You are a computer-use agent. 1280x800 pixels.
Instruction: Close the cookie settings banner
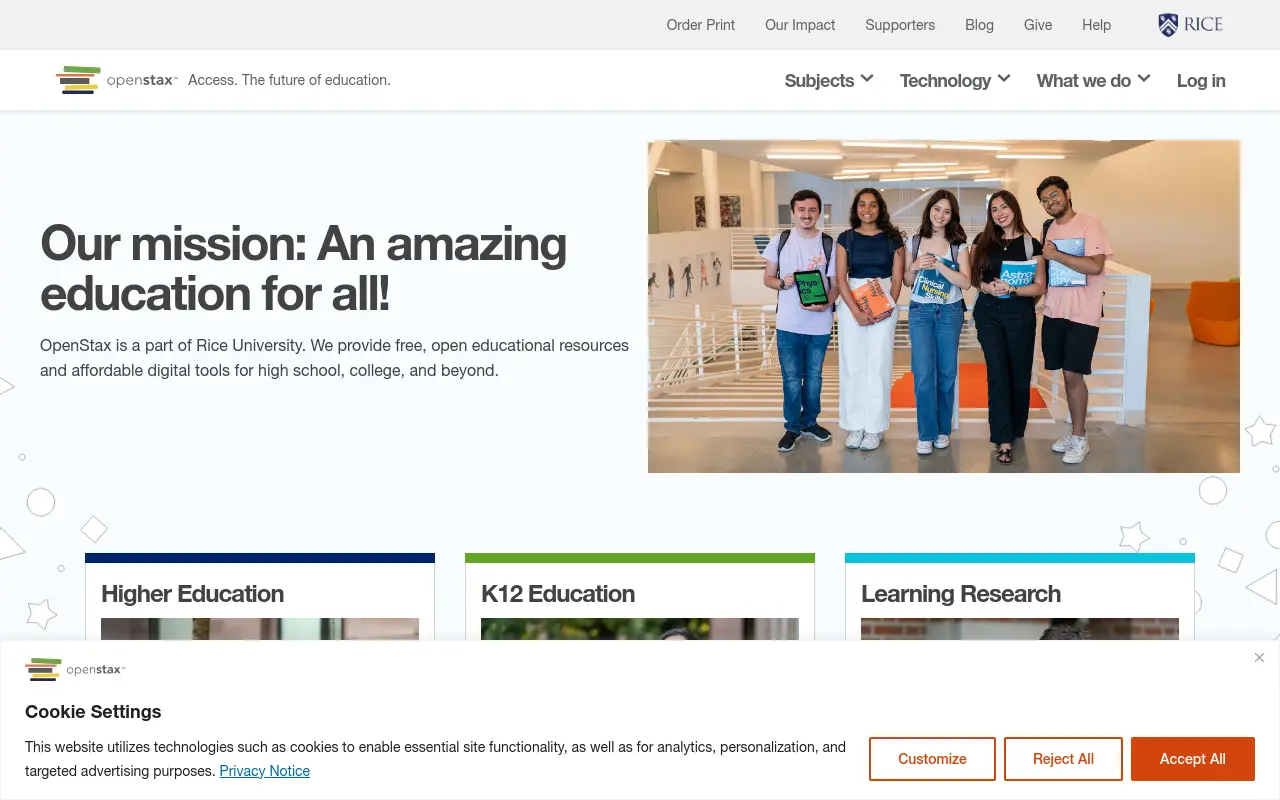pyautogui.click(x=1259, y=657)
